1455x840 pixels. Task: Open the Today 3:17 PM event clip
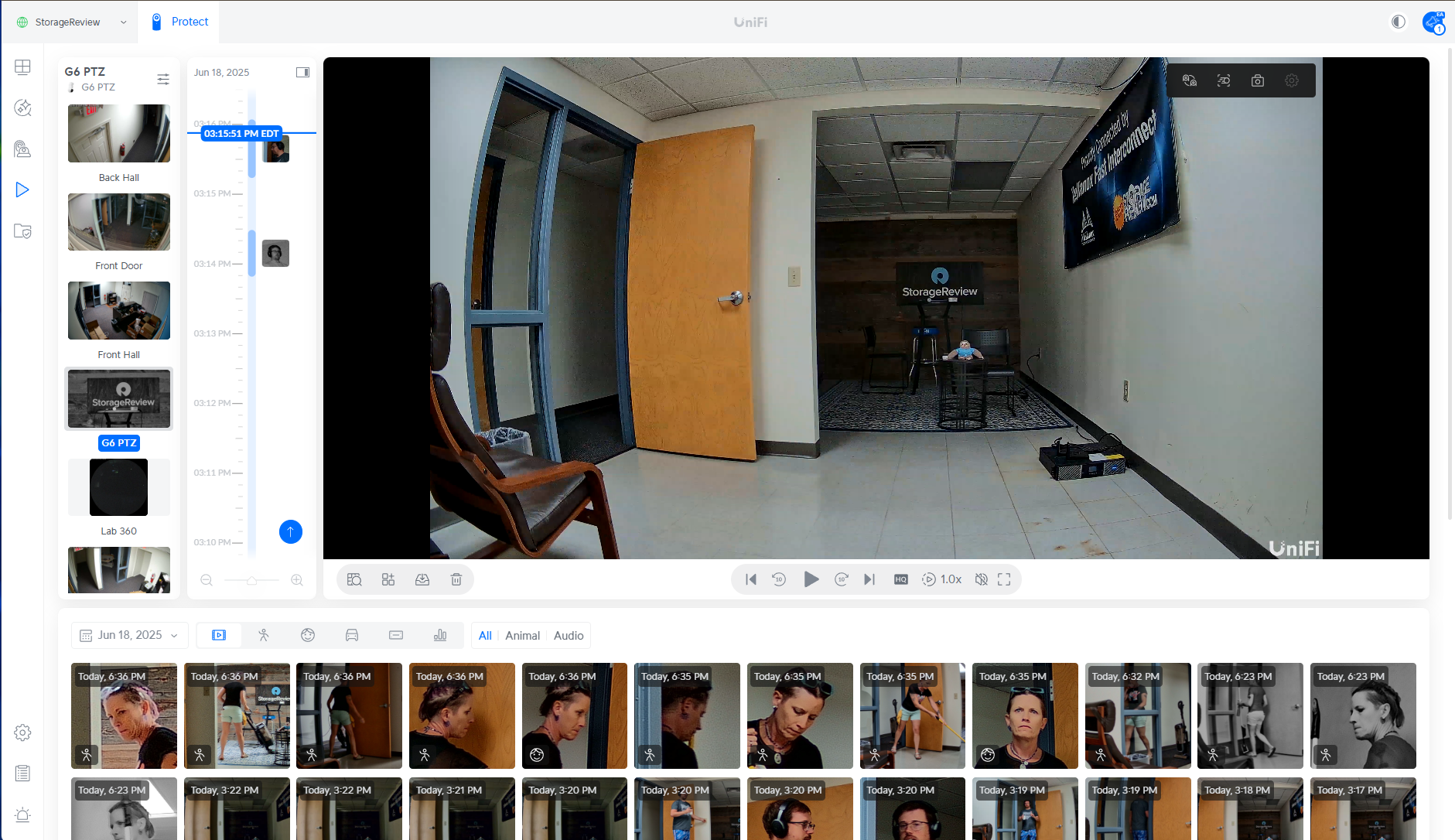coord(1363,808)
